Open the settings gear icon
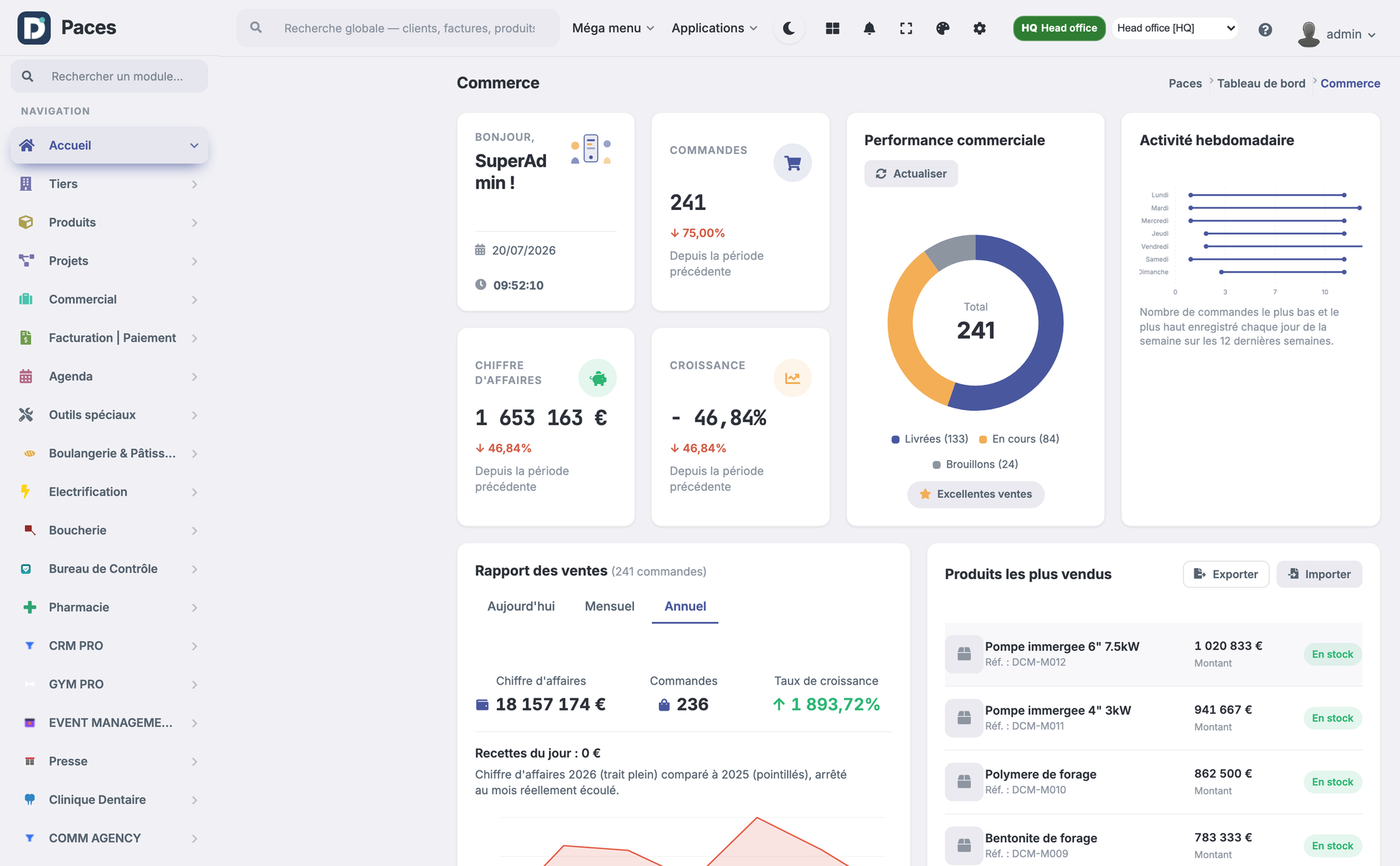 click(979, 28)
